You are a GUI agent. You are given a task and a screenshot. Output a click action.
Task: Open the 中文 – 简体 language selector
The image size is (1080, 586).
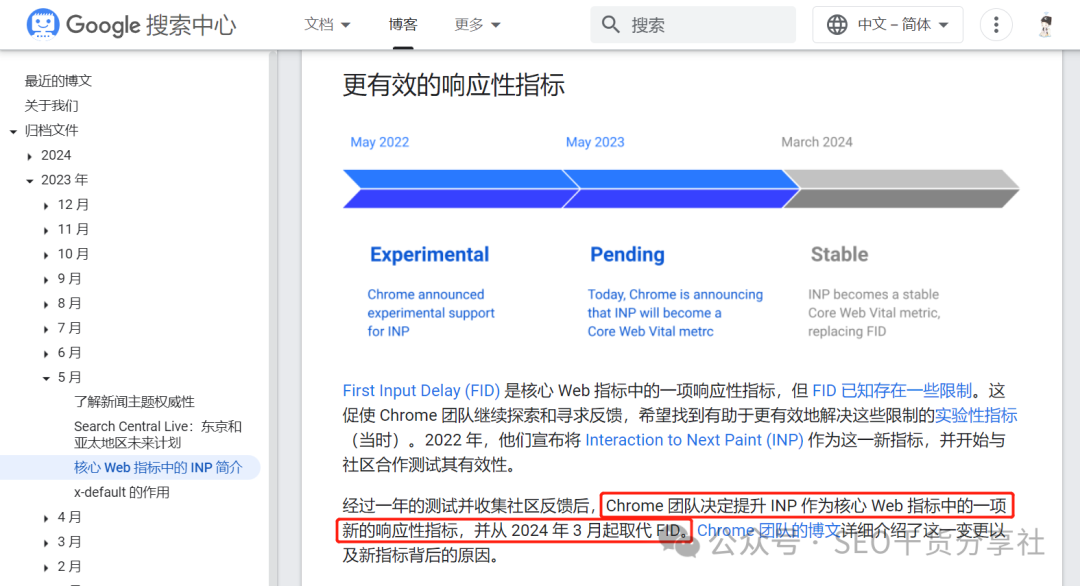[x=888, y=25]
